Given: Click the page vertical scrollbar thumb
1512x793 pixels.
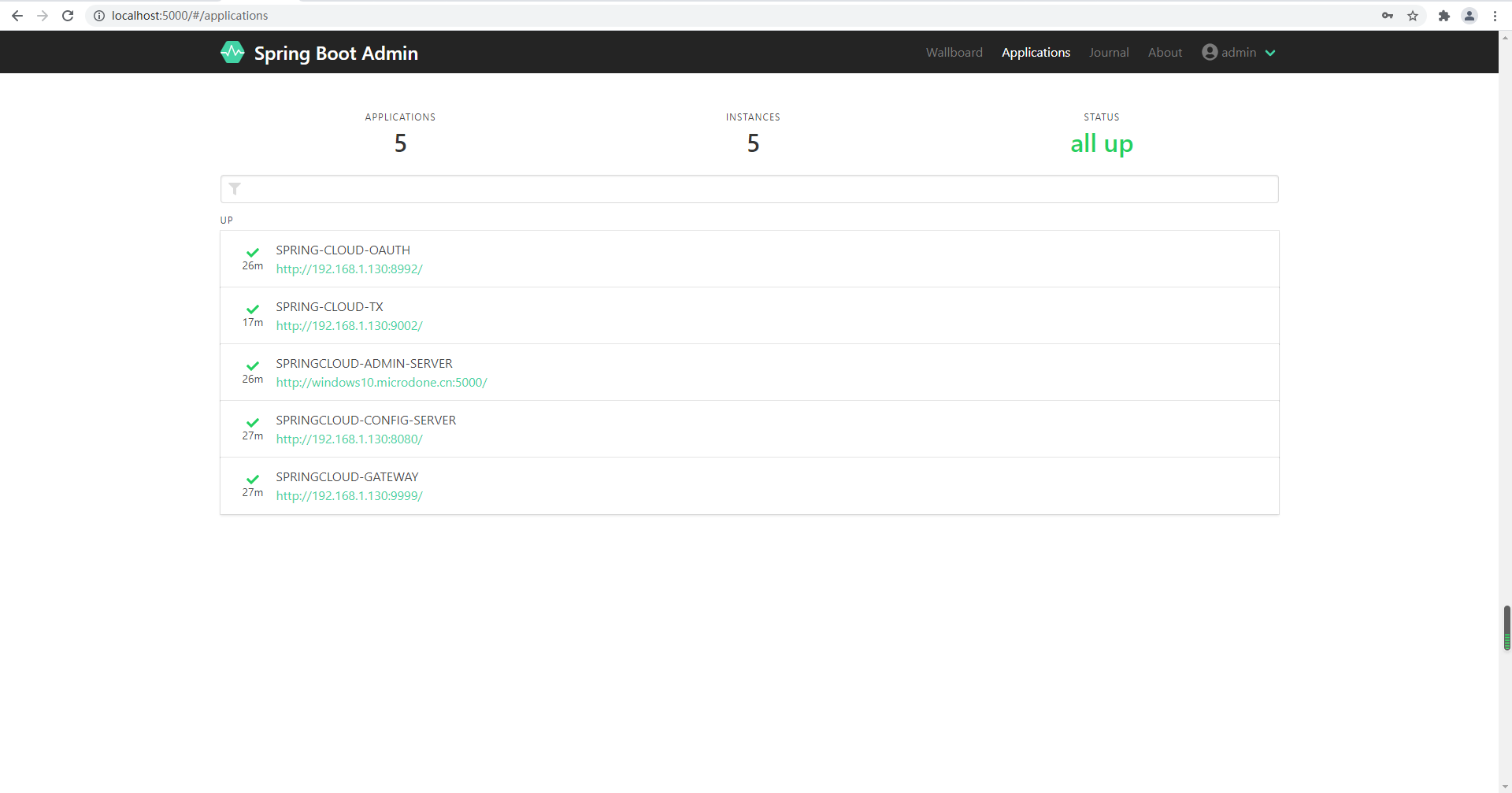Looking at the screenshot, I should [x=1506, y=628].
